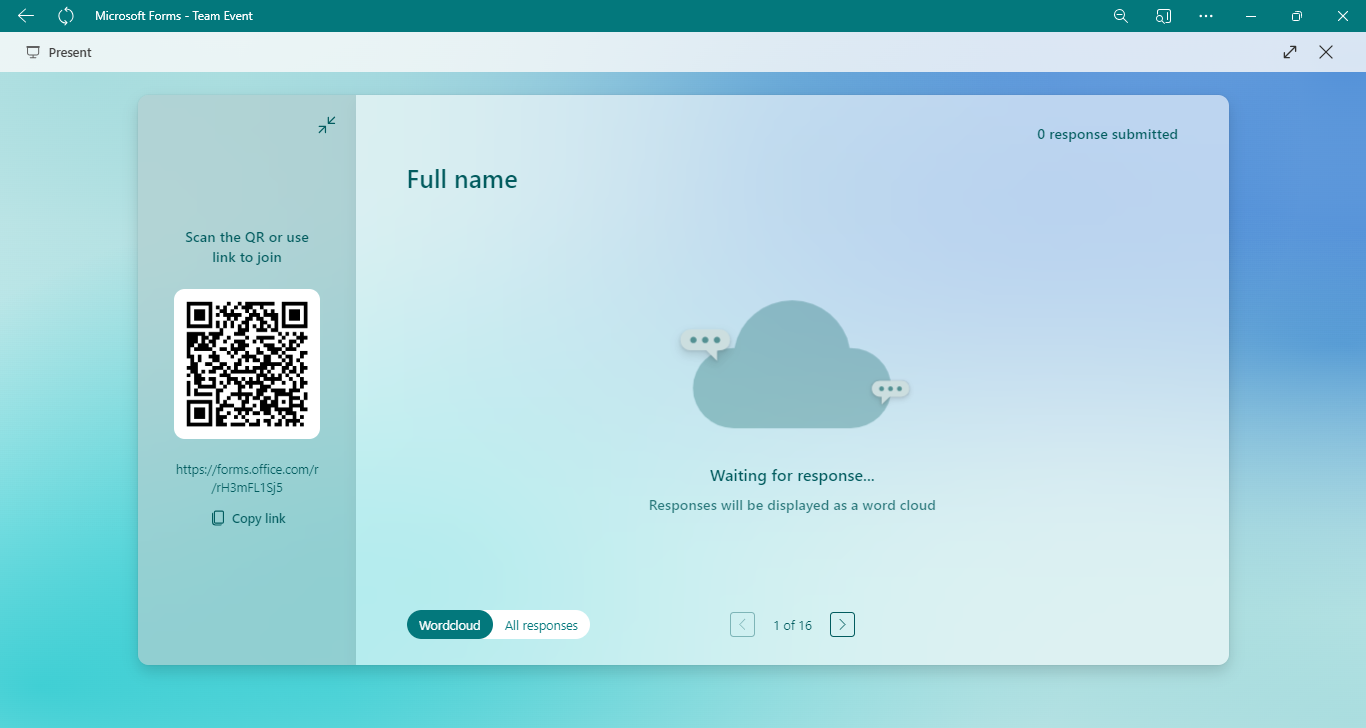Open the forms.office.com join link
The width and height of the screenshot is (1366, 728).
click(x=247, y=478)
